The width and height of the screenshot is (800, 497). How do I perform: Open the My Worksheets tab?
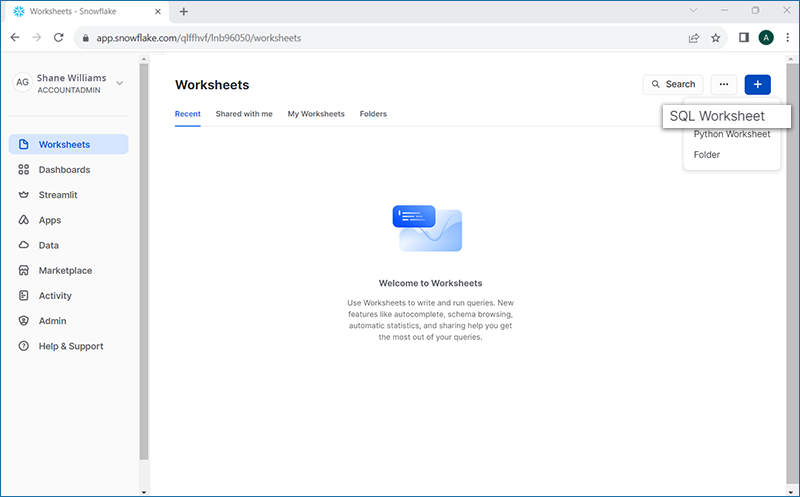[x=316, y=114]
